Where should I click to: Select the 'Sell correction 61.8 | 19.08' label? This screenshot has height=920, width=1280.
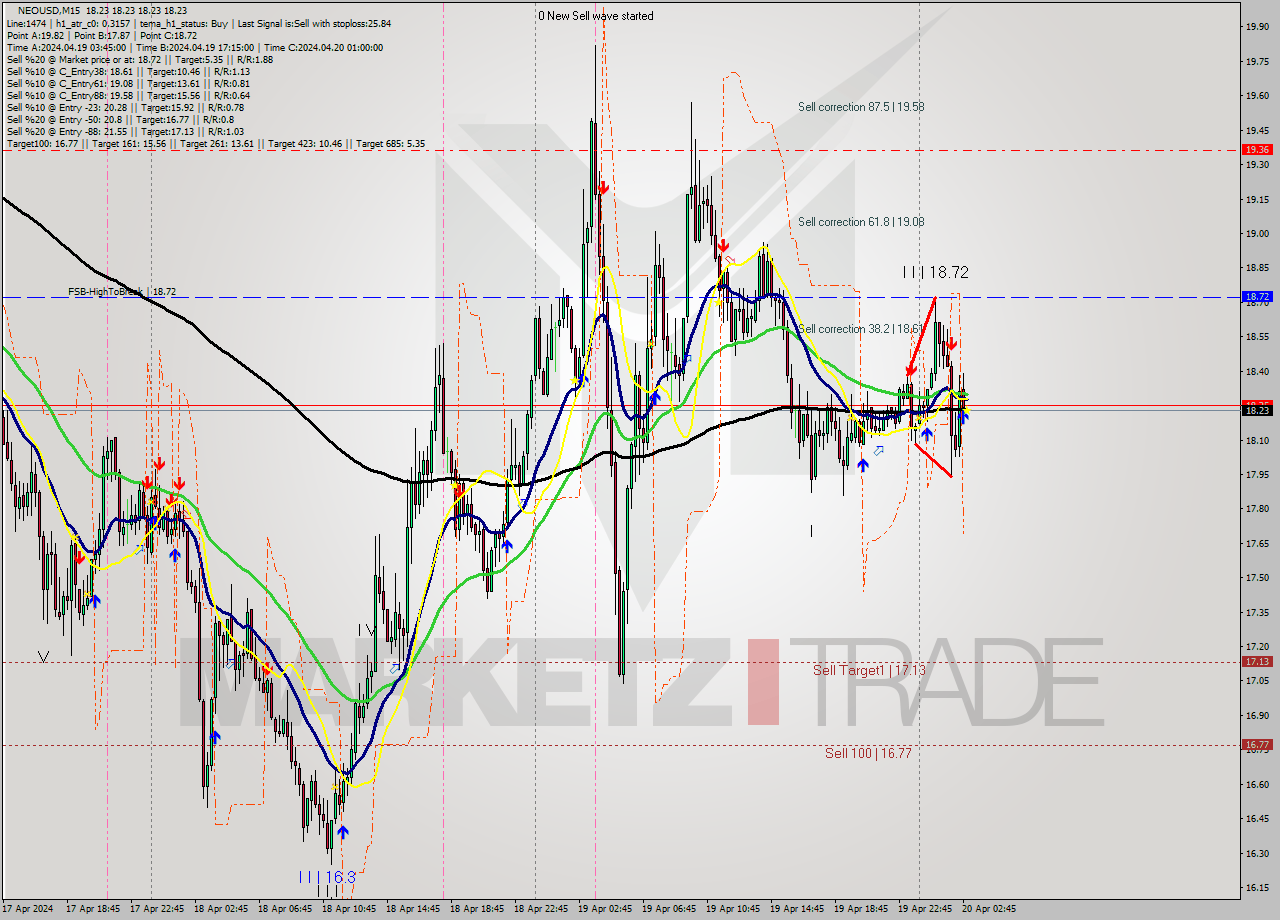click(861, 222)
